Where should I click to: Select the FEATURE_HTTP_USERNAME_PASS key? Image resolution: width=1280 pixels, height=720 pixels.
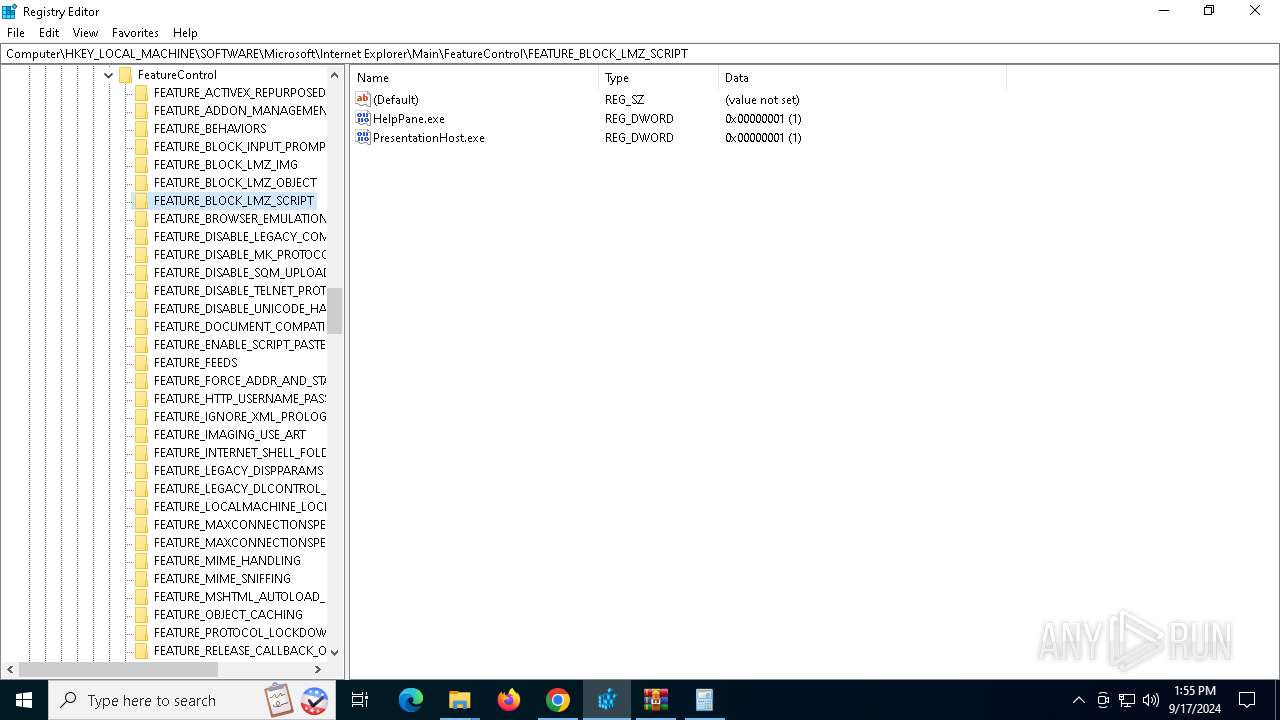(240, 399)
